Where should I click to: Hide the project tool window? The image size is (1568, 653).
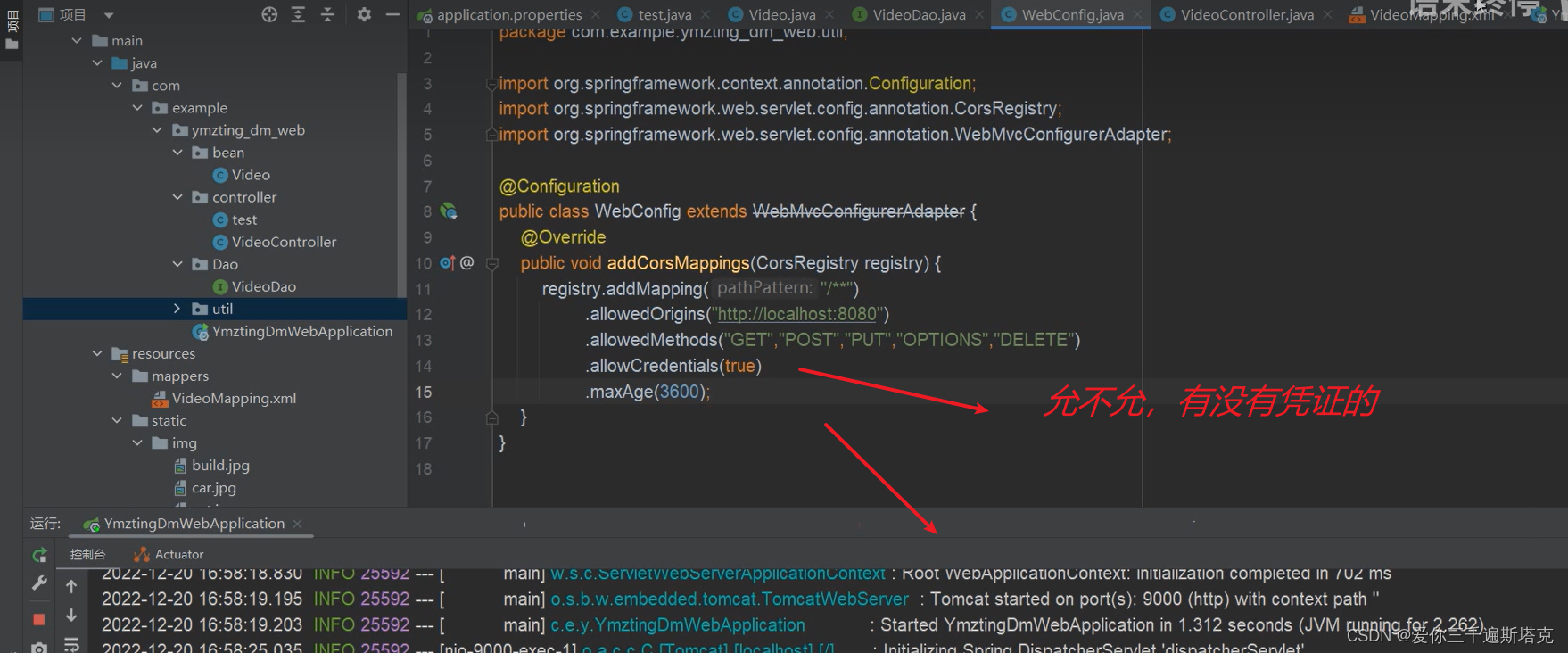pyautogui.click(x=392, y=14)
